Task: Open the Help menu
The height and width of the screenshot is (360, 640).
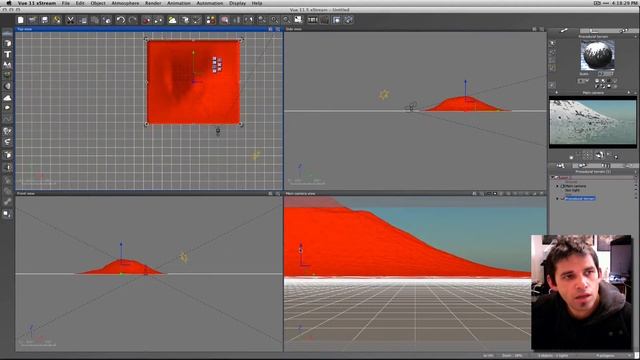Action: pyautogui.click(x=257, y=3)
